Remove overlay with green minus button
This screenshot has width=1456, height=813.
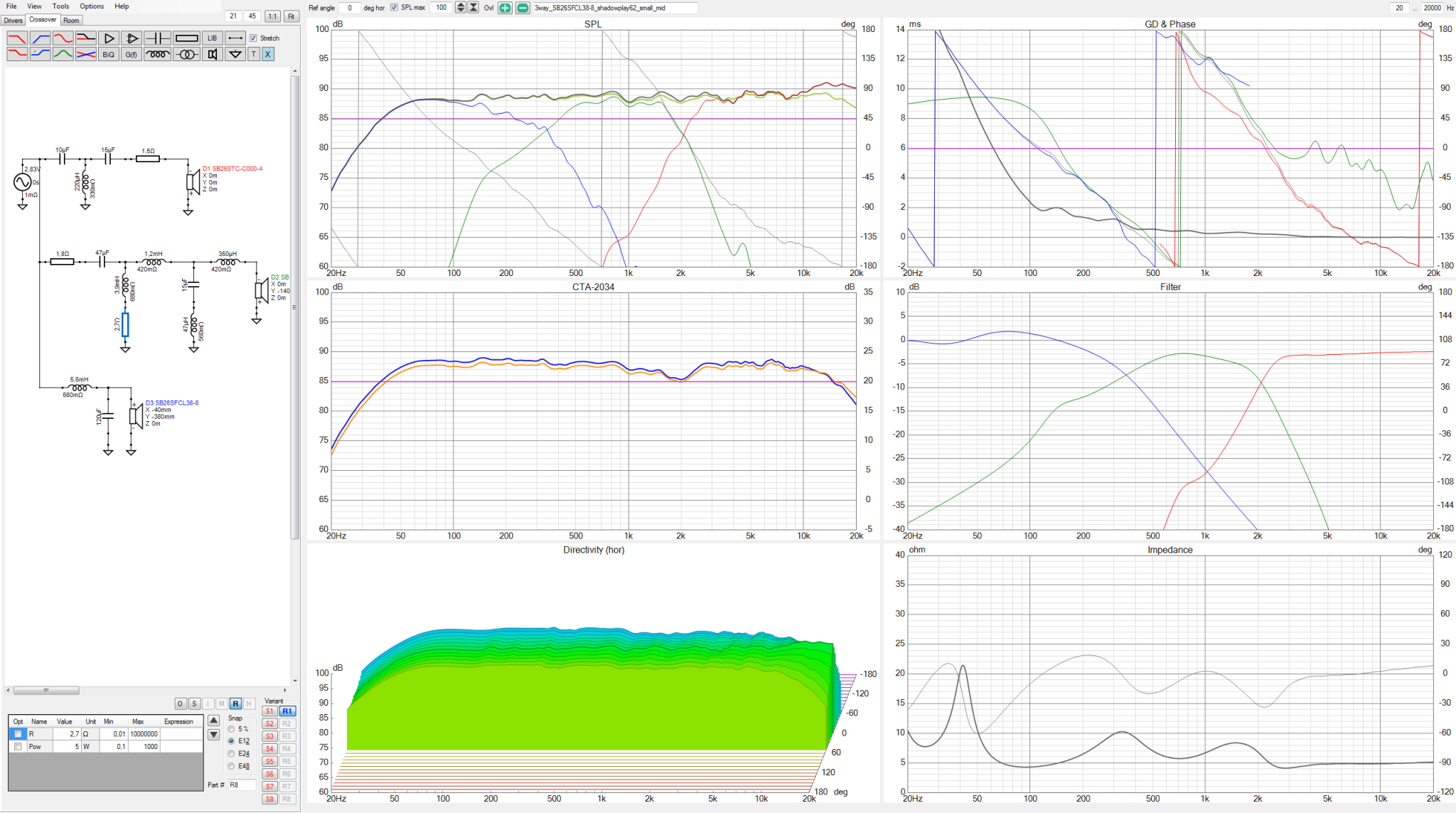click(523, 8)
